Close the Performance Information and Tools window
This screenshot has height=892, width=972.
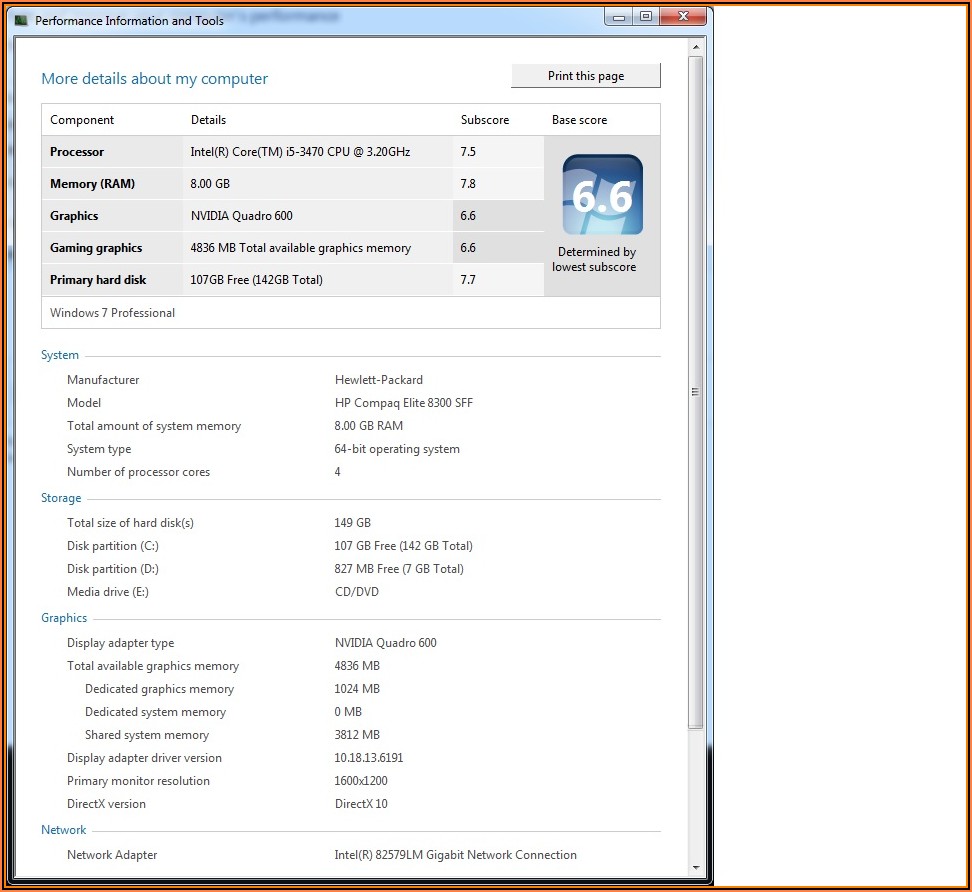(685, 16)
